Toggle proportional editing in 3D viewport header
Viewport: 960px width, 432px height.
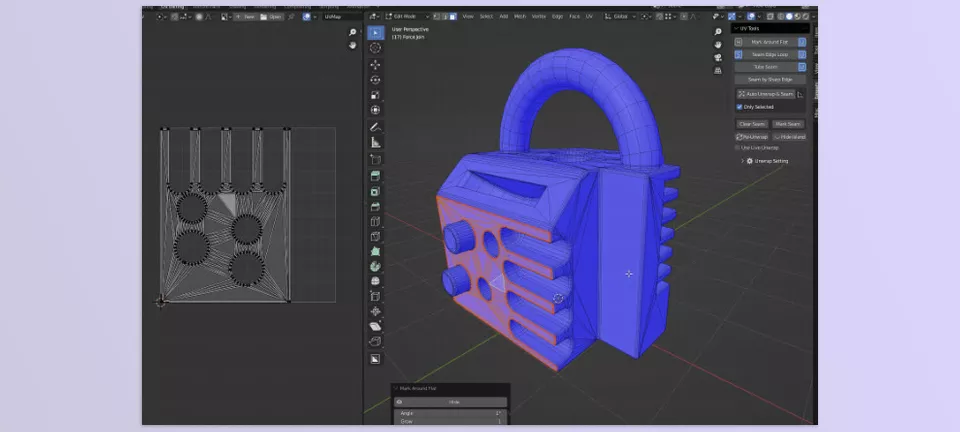tap(683, 17)
